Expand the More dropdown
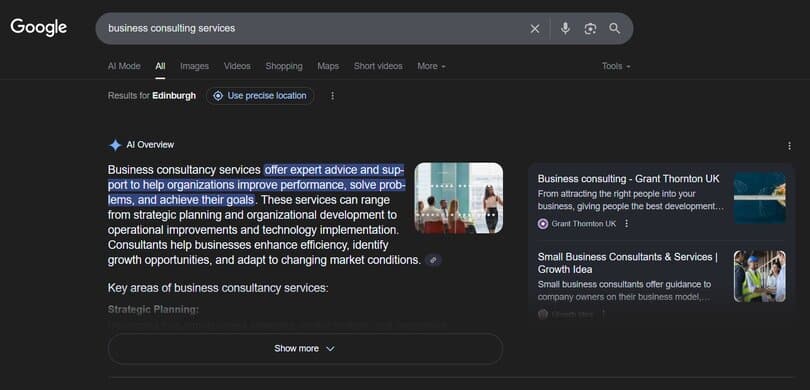810x390 pixels. pos(431,66)
